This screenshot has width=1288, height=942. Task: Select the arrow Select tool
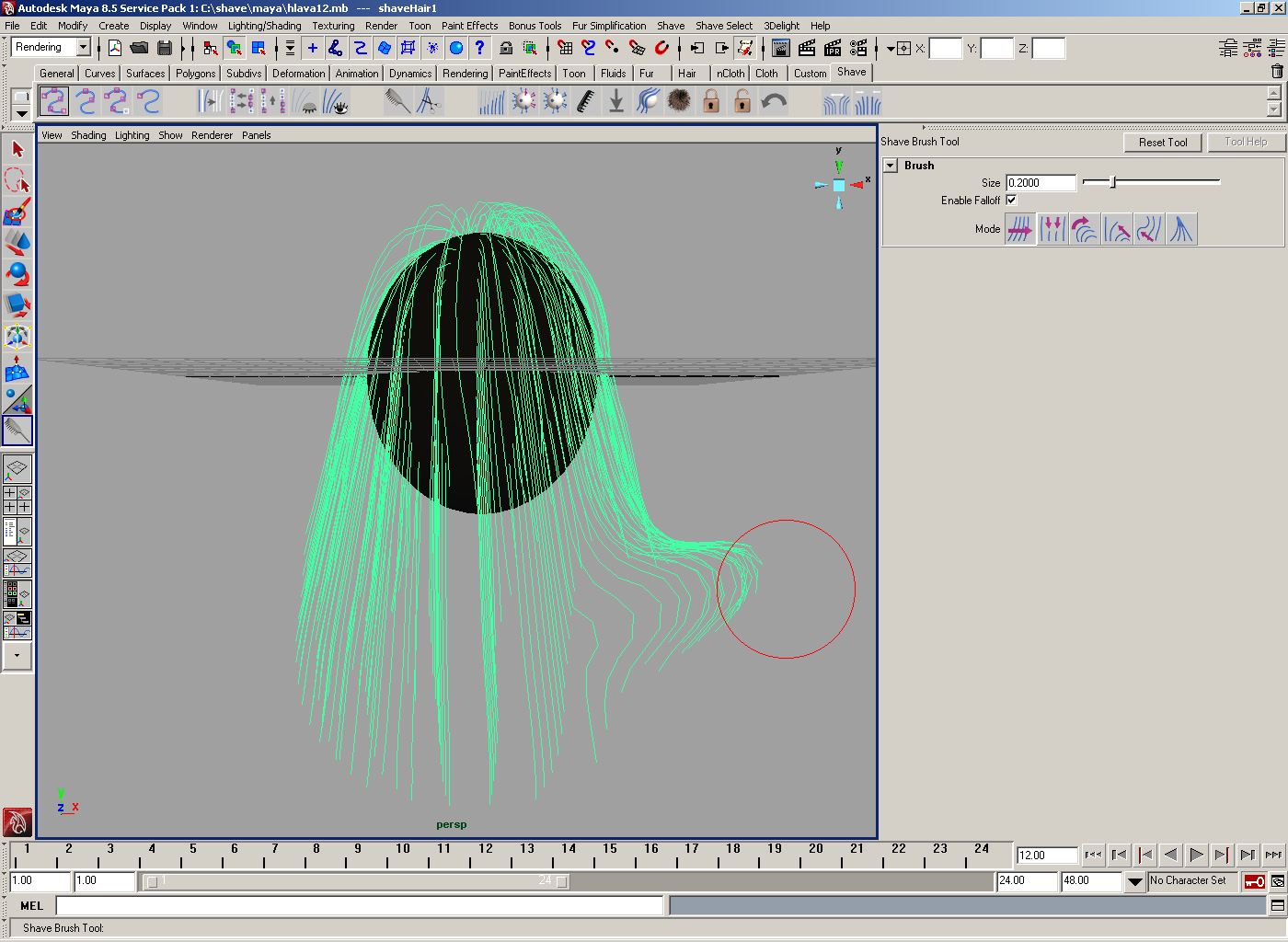[x=17, y=149]
